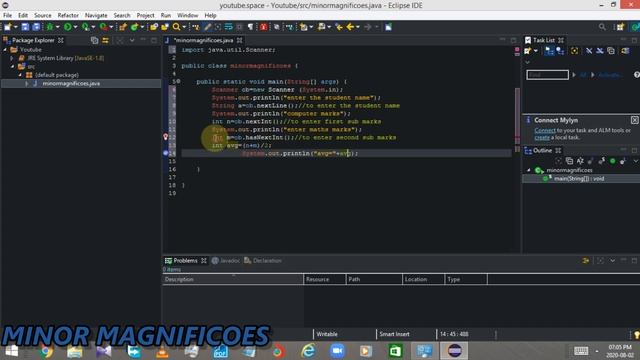Click the New Java Package toolbar icon
Viewport: 640px width, 360px height.
pos(123,27)
